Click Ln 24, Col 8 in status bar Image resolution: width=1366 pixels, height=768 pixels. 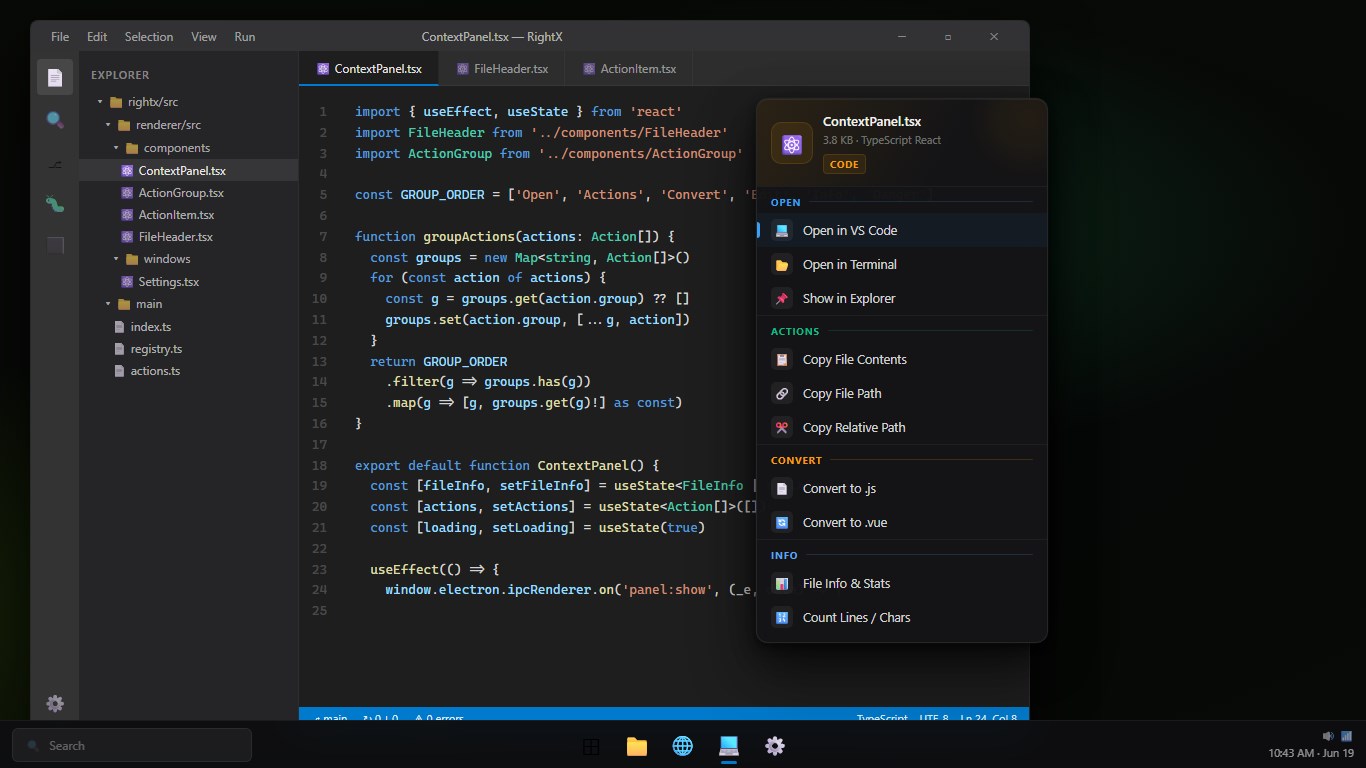989,718
